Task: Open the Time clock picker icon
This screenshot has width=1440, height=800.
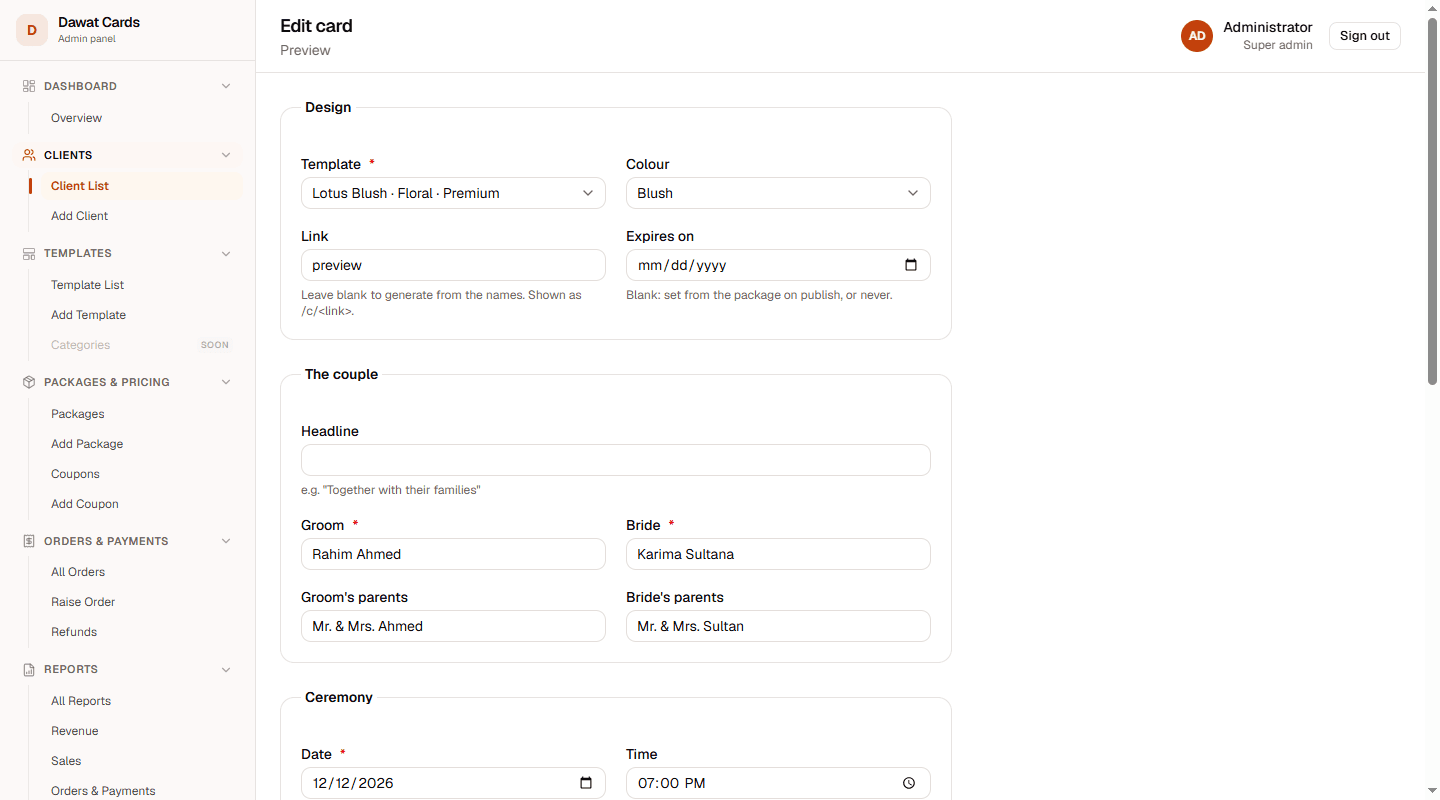Action: 909,783
